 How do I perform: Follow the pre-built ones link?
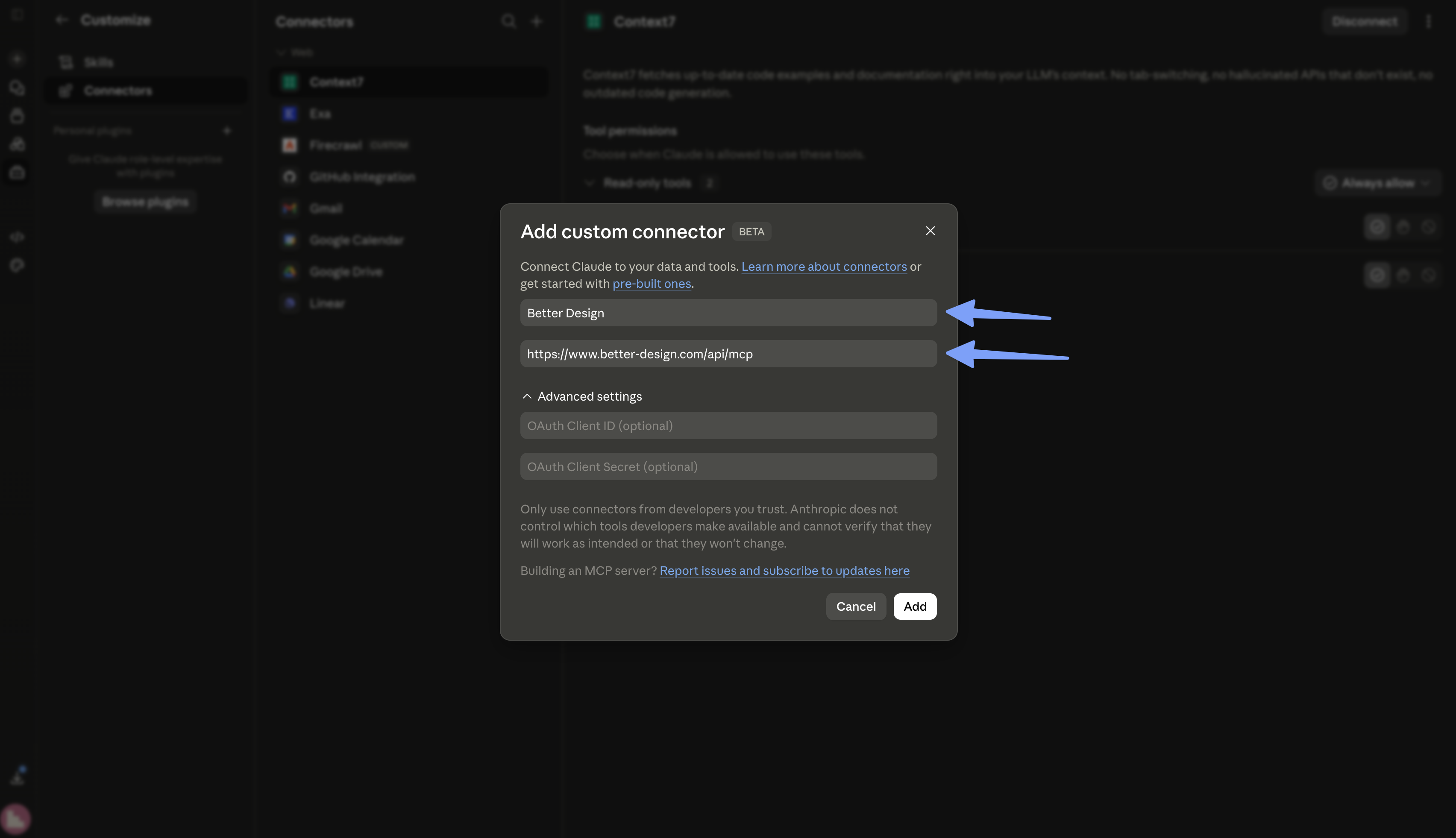point(651,284)
